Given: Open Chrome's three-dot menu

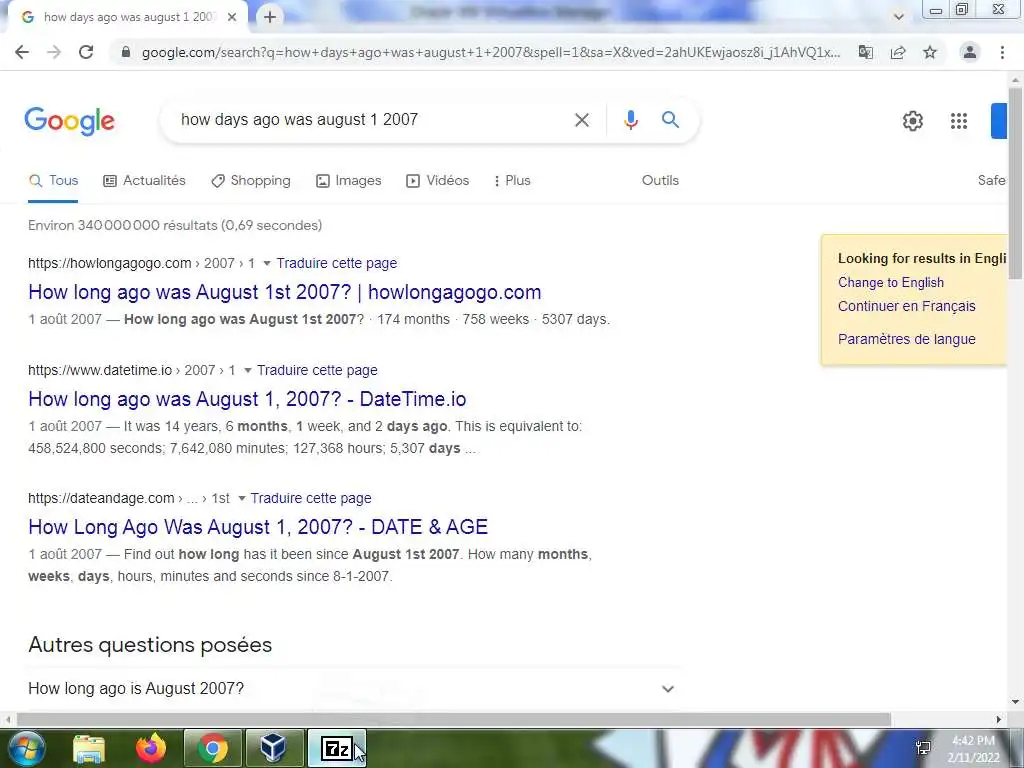Looking at the screenshot, I should [1002, 52].
